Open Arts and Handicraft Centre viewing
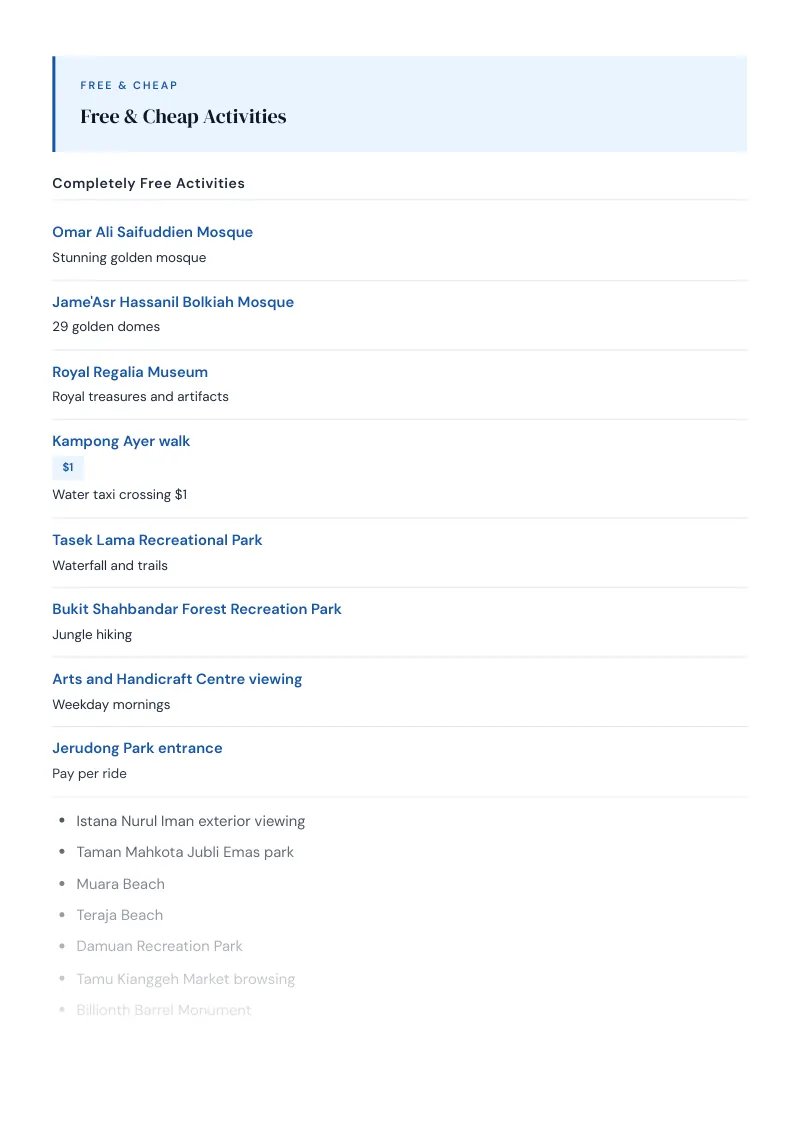Viewport: 800px width, 1132px height. (x=177, y=679)
